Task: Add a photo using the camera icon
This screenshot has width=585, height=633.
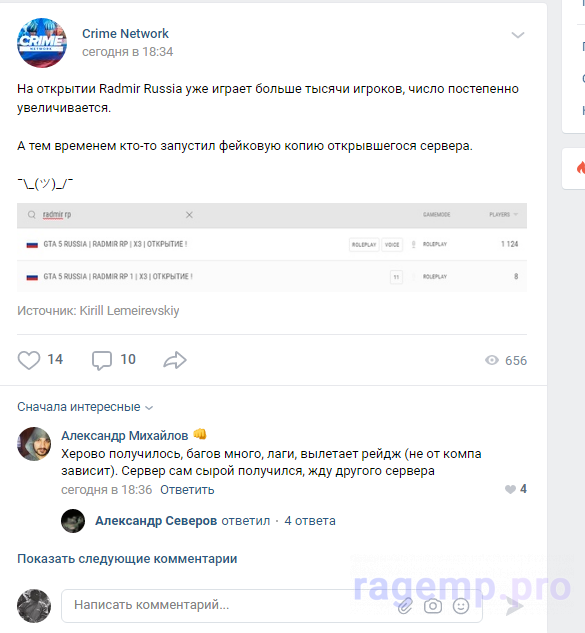Action: tap(433, 606)
